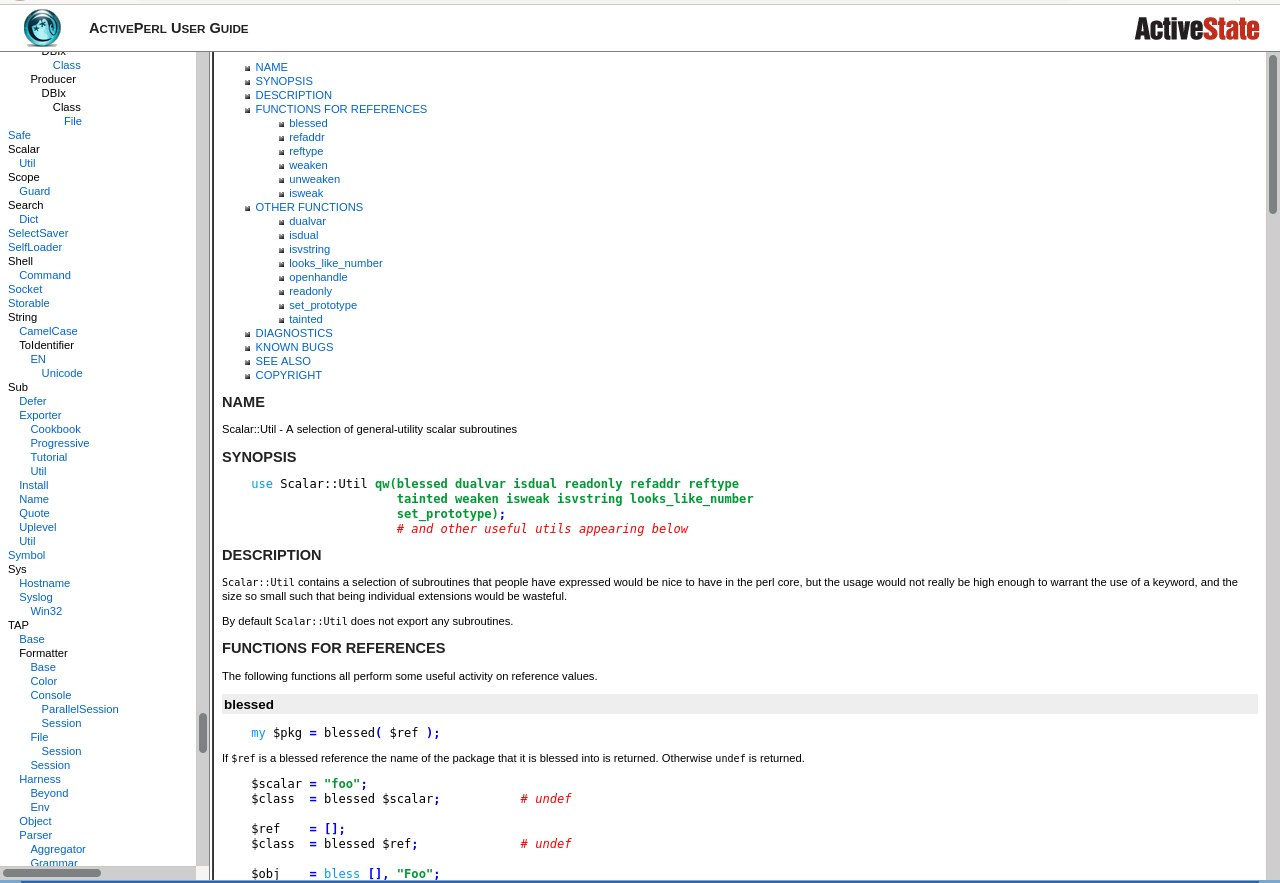Viewport: 1280px width, 883px height.
Task: Open Tutorial under Exporter in sidebar
Action: [x=48, y=457]
